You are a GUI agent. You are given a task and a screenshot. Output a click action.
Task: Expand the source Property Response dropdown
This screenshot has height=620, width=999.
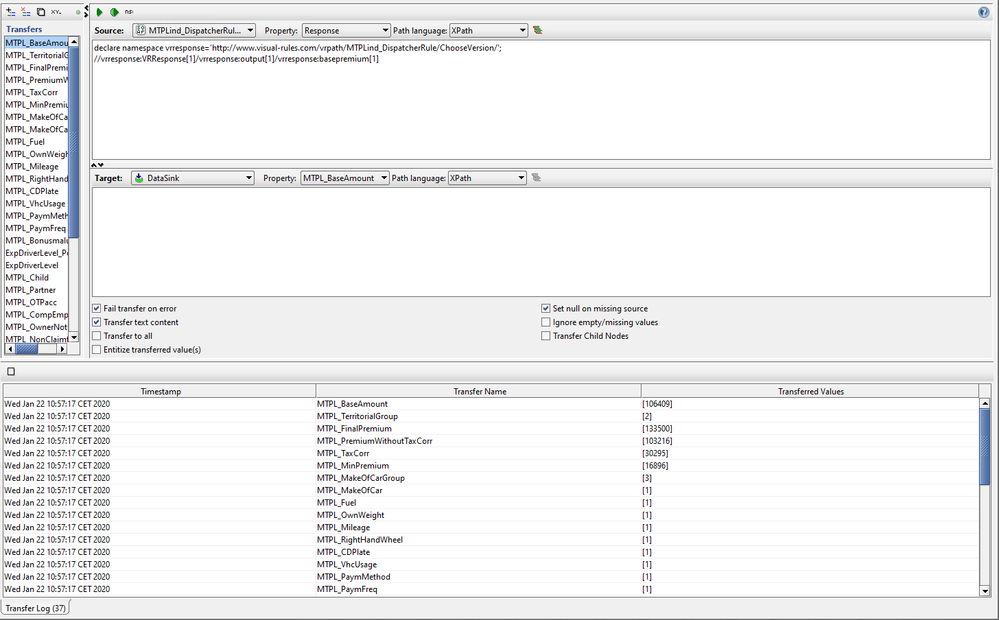point(345,31)
